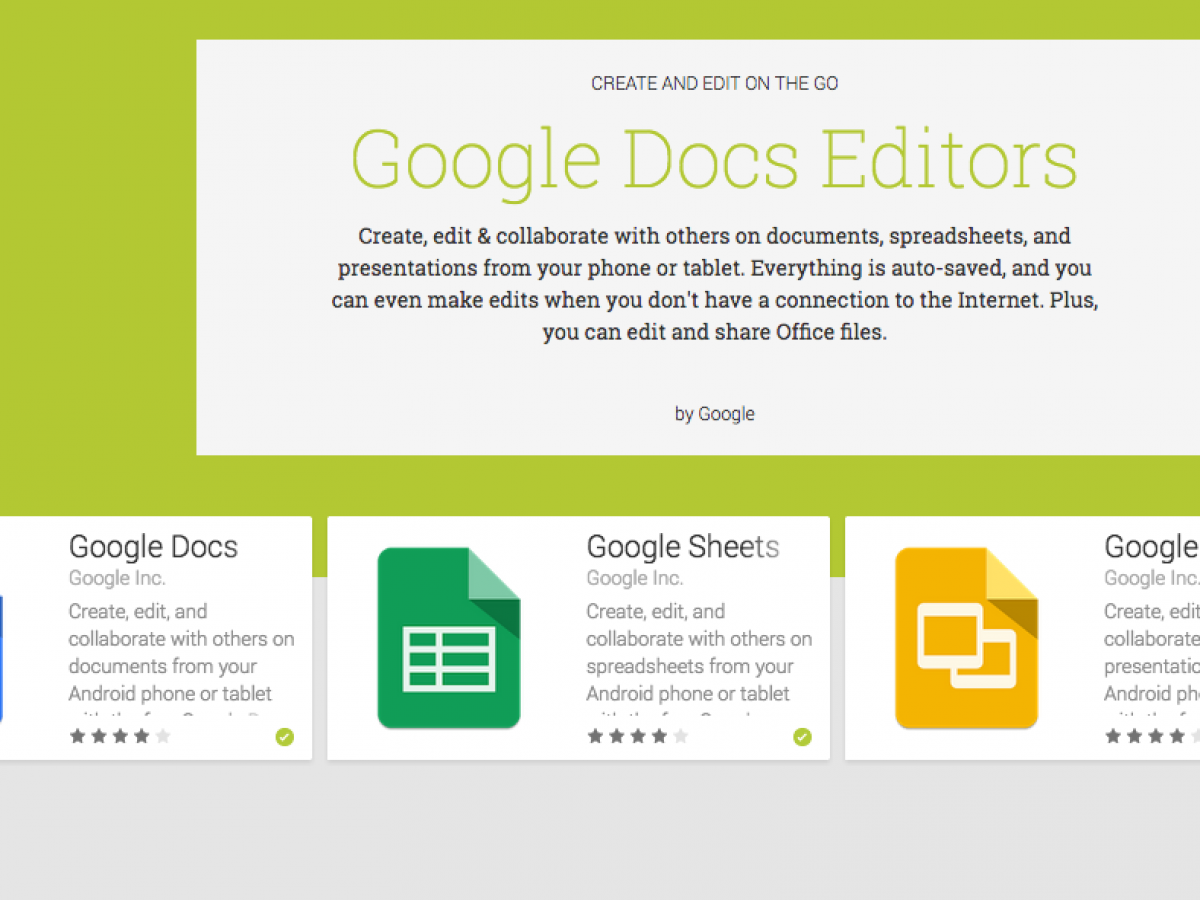
Task: Click the installed checkmark on Google Docs card
Action: (x=285, y=737)
